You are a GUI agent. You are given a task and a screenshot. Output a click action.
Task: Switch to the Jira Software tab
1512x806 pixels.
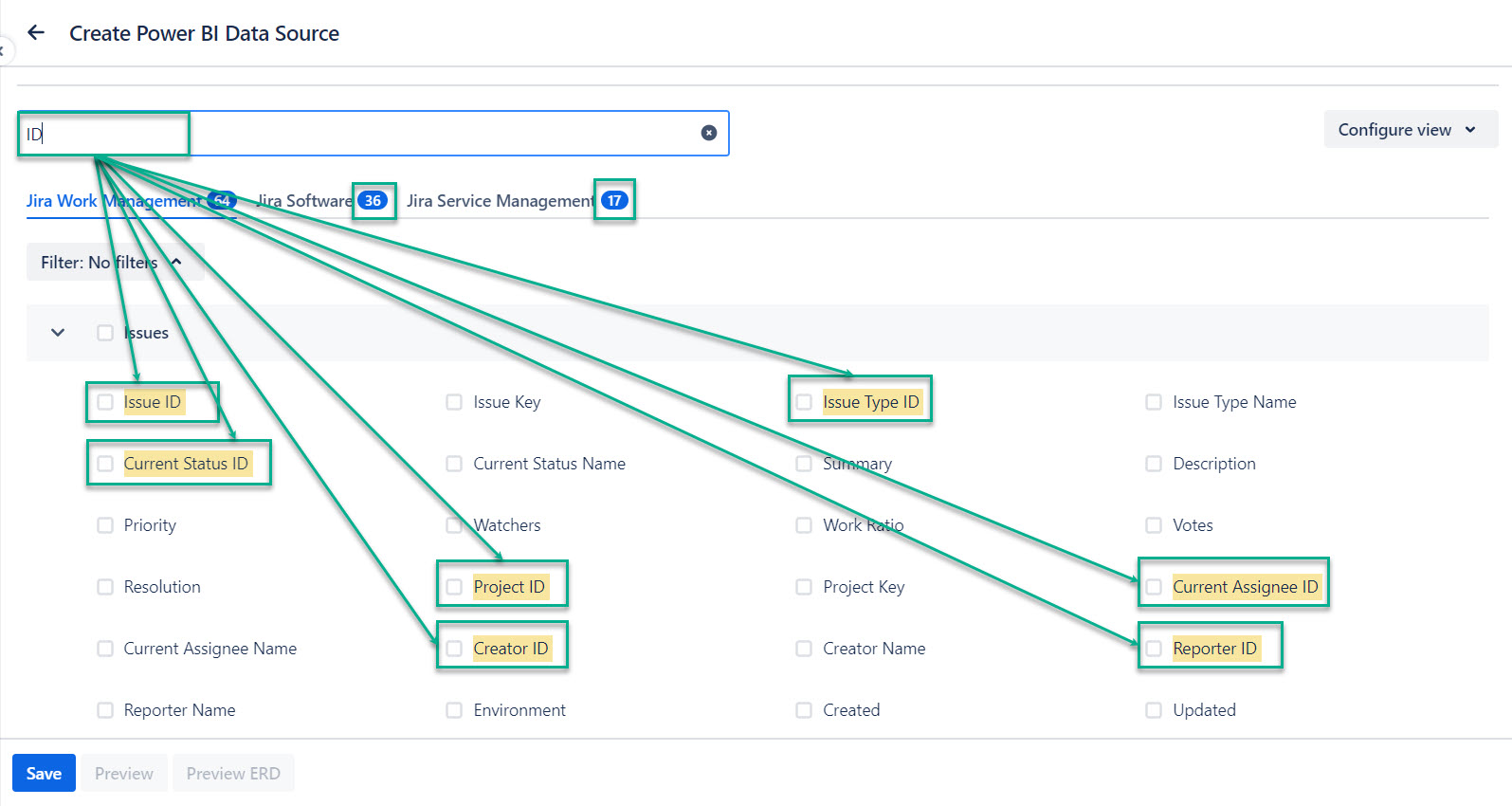coord(304,201)
